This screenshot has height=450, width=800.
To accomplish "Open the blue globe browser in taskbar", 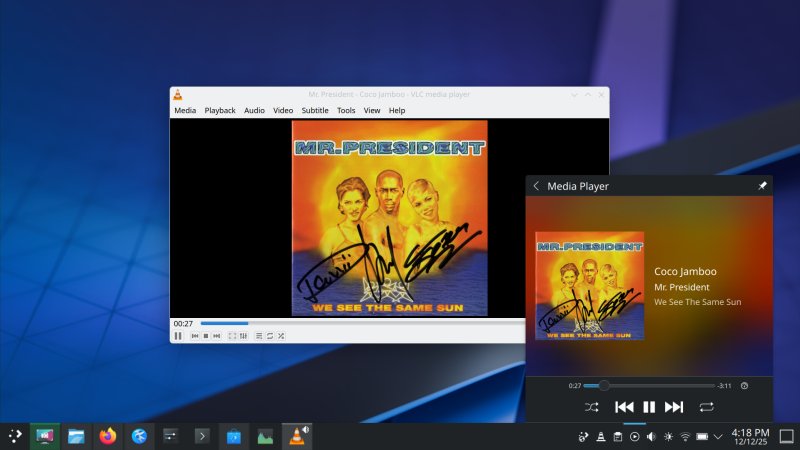I will [139, 436].
